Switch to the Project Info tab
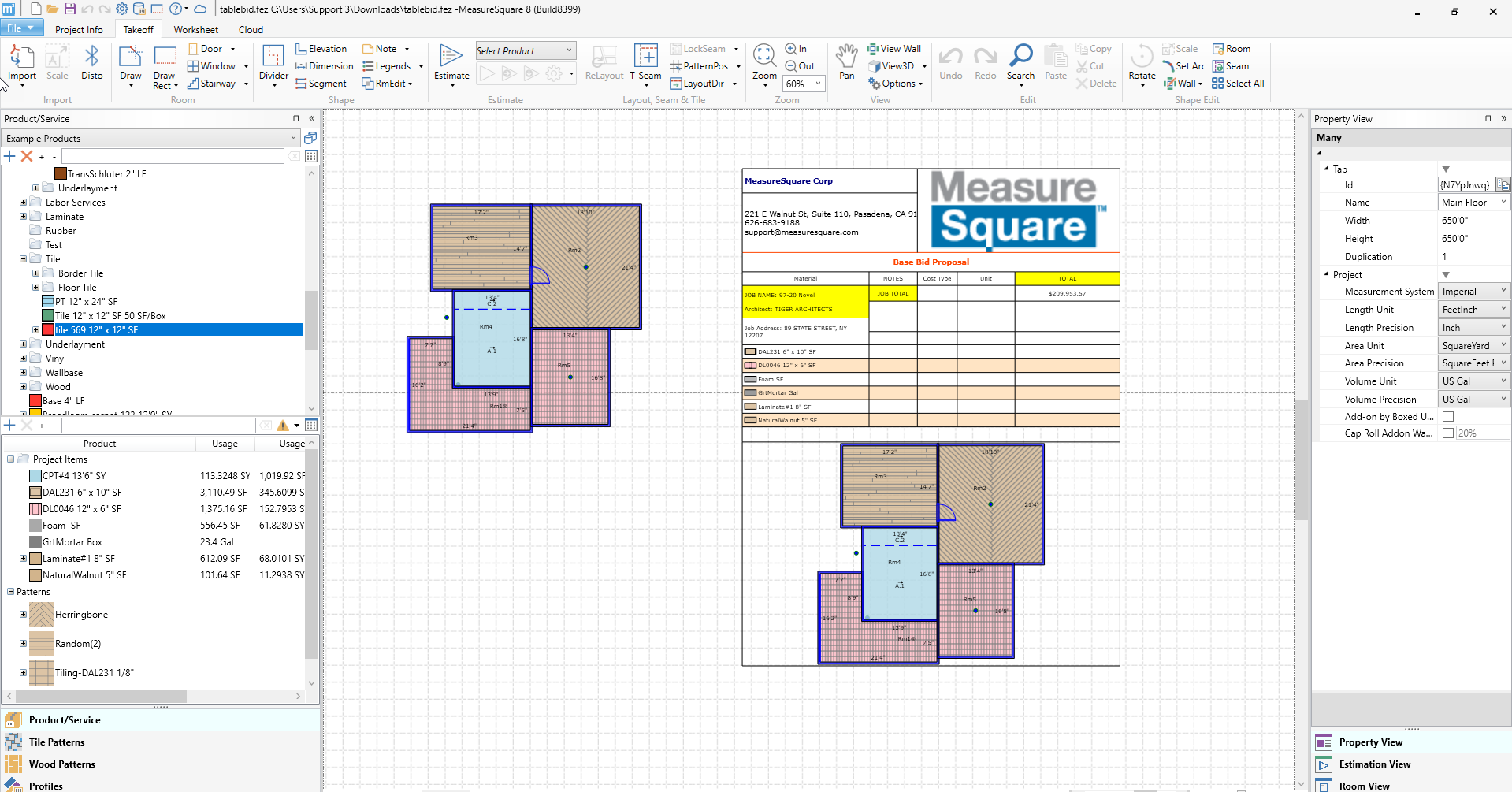This screenshot has width=1512, height=792. tap(79, 30)
